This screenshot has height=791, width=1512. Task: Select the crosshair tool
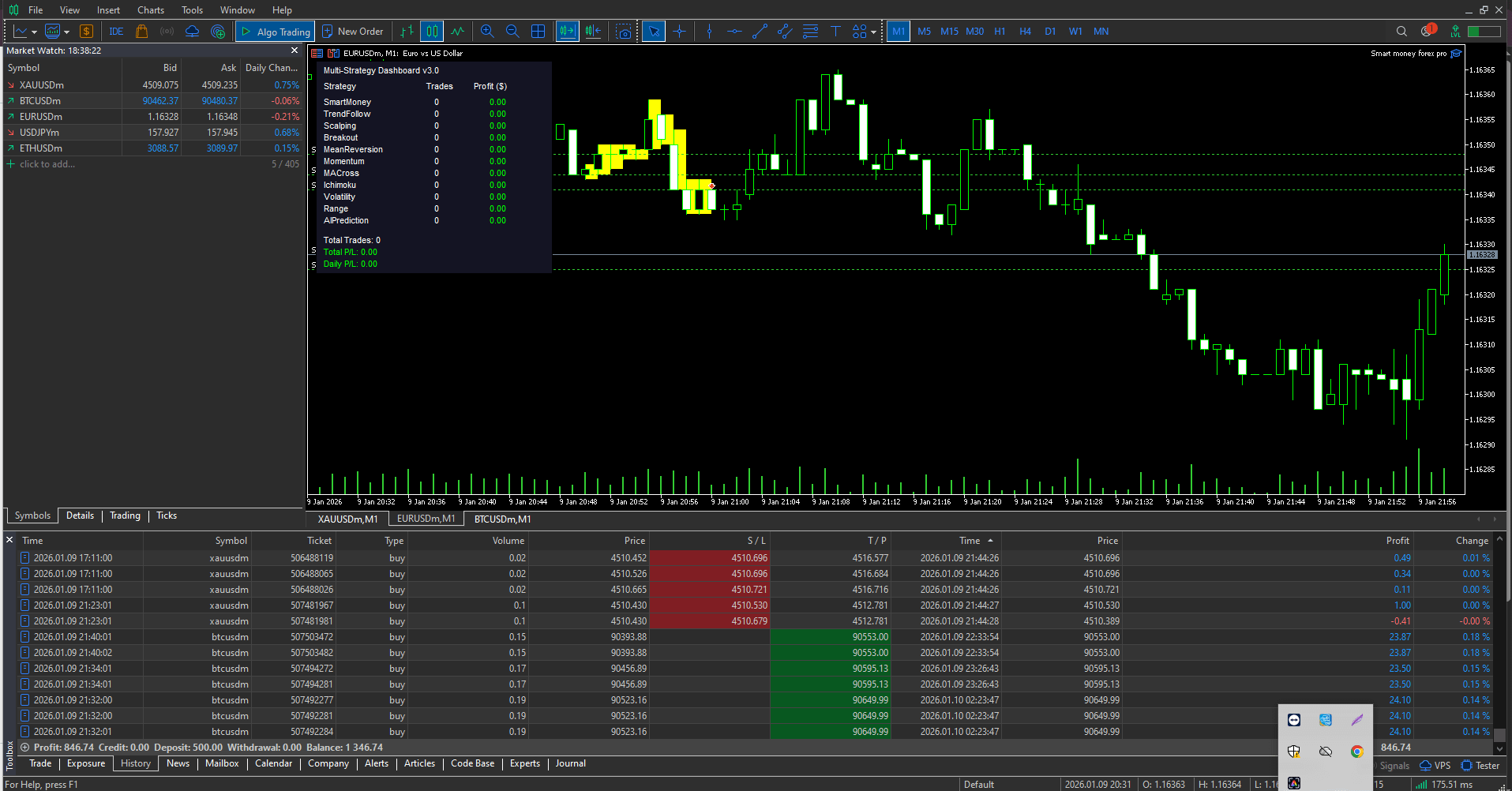click(x=679, y=32)
